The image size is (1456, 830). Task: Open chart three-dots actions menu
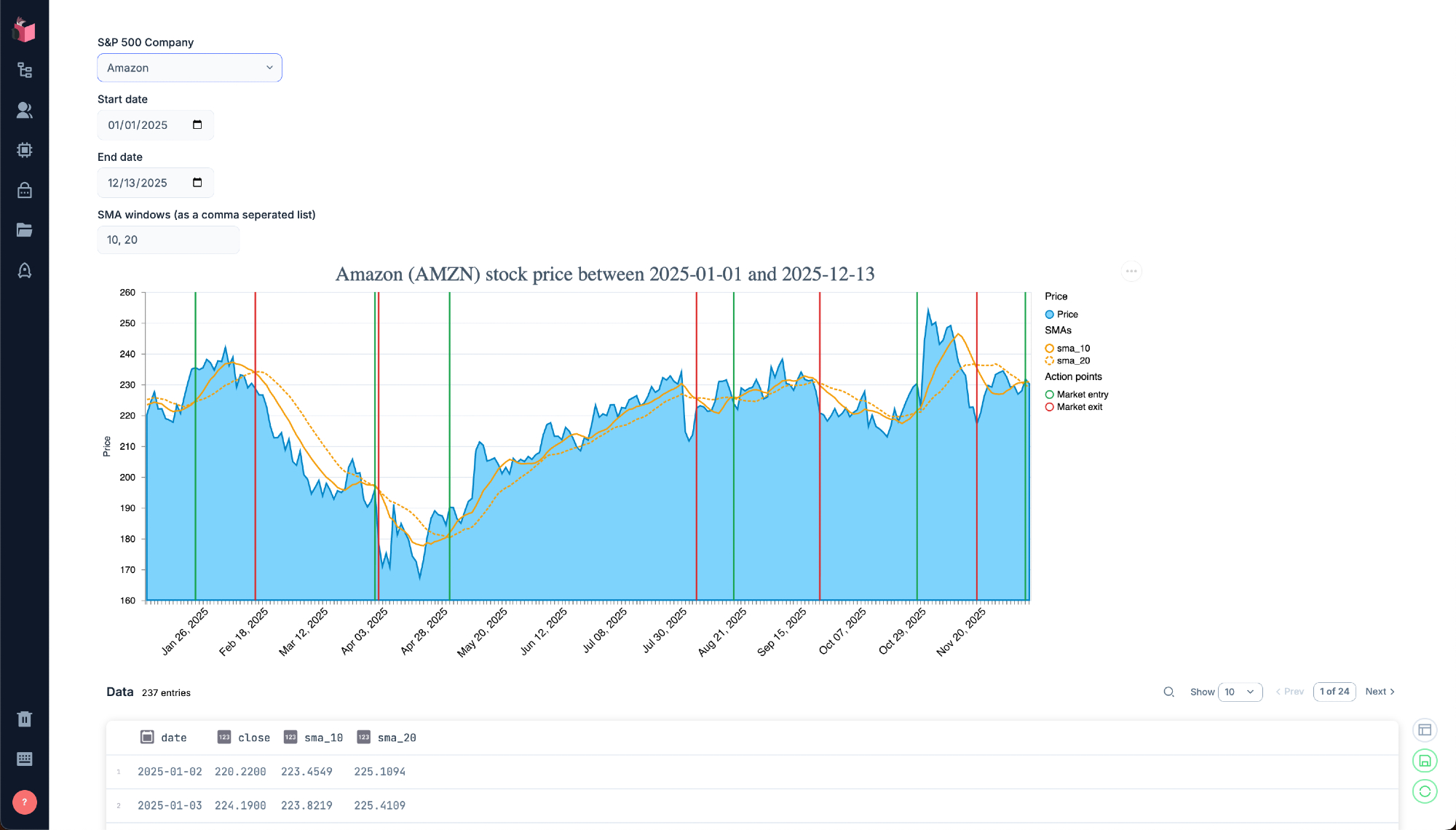tap(1131, 271)
